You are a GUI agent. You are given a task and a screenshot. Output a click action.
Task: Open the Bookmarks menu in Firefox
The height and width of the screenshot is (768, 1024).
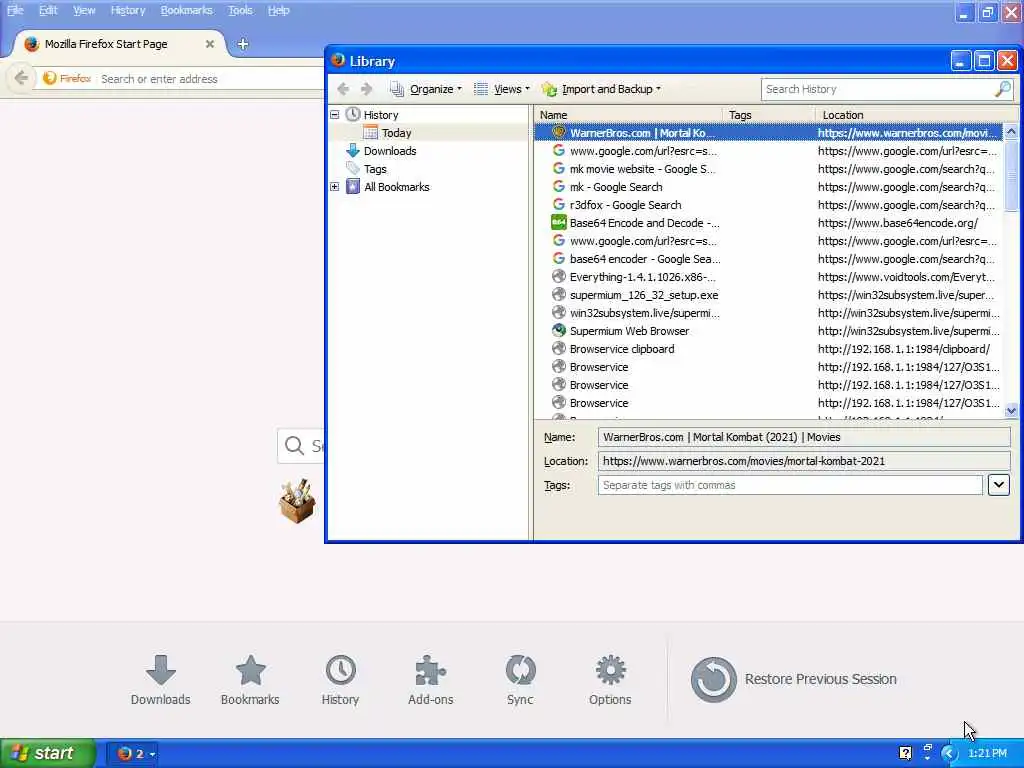tap(186, 10)
